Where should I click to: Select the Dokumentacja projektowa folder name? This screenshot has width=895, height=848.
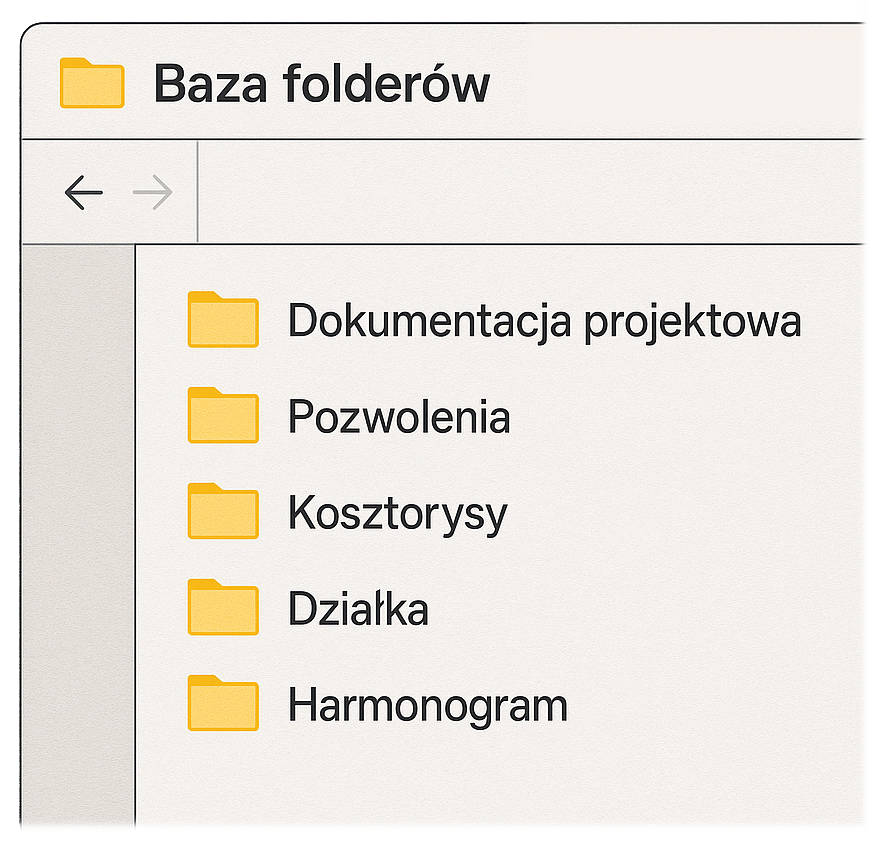pos(544,321)
